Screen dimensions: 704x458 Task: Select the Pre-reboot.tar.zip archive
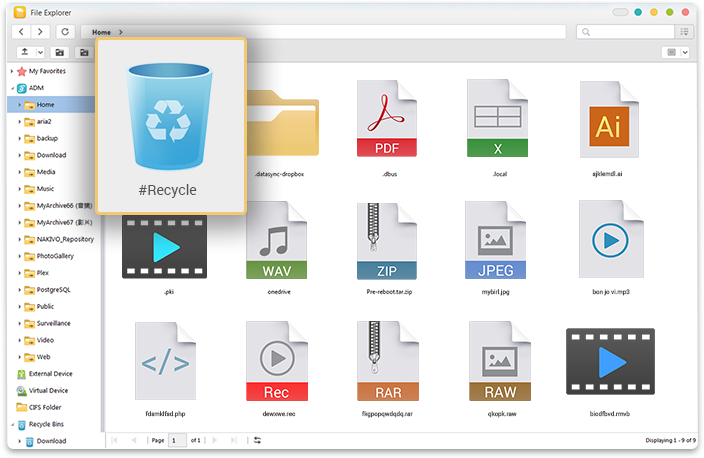tap(387, 247)
